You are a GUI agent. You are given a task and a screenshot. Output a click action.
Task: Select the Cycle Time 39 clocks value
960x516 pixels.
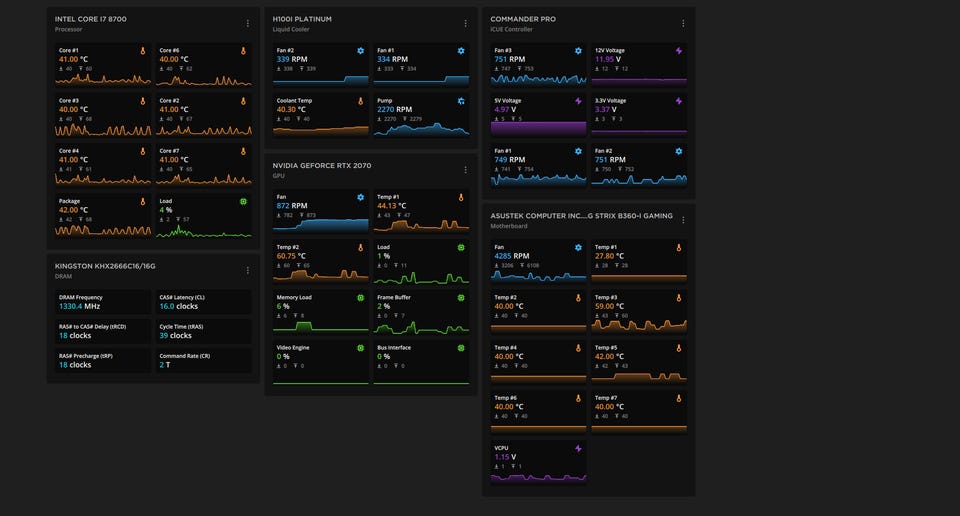point(175,335)
